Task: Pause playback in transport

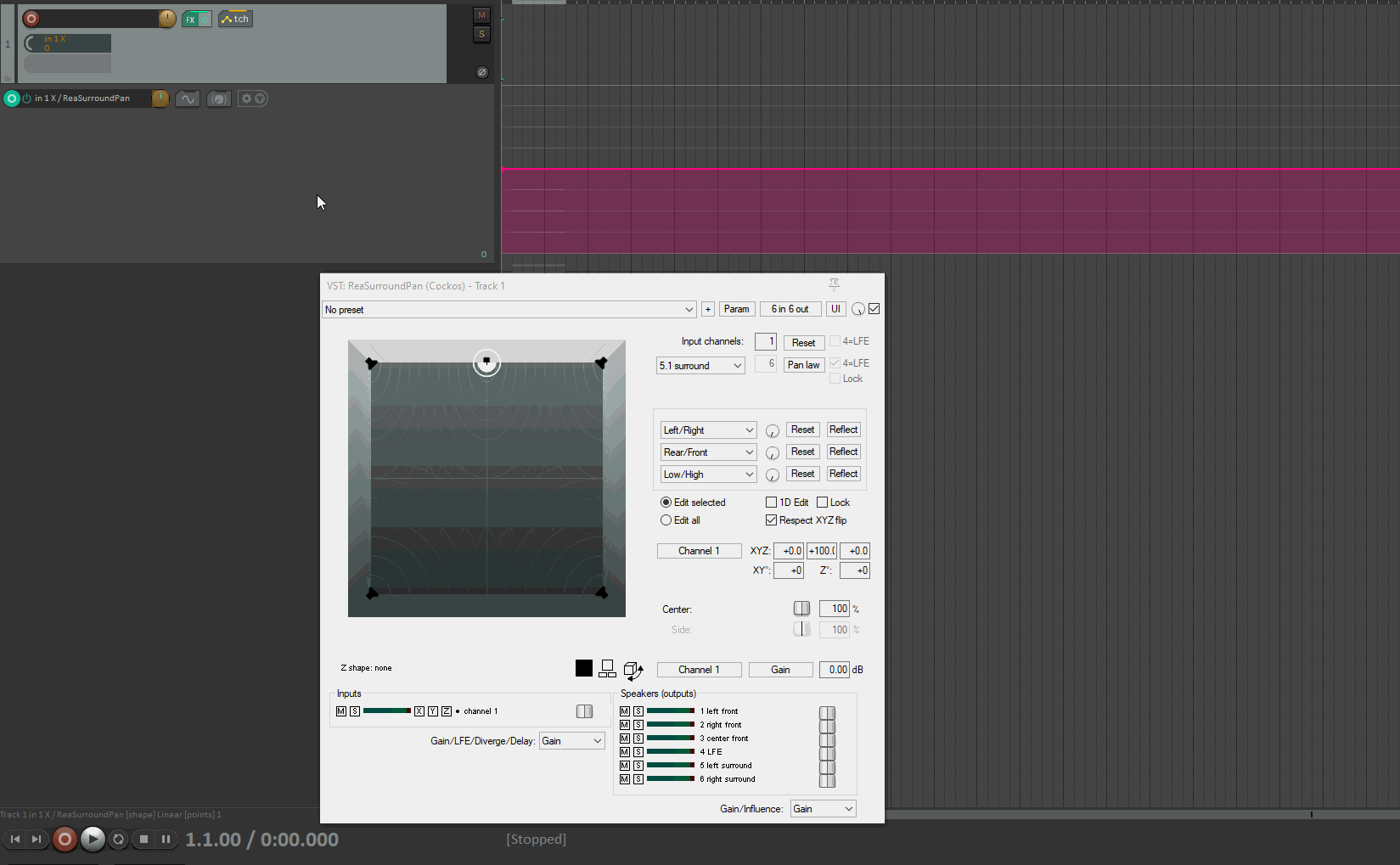Action: [166, 839]
